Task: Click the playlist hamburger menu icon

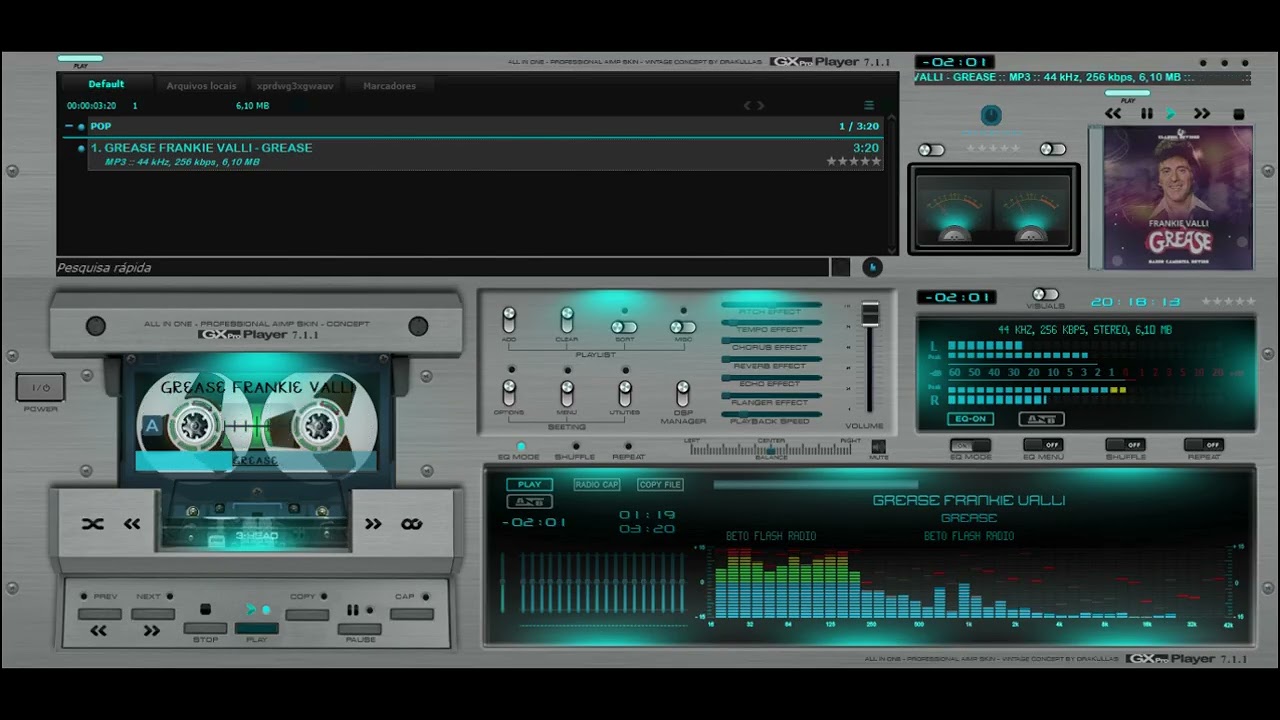Action: [x=869, y=105]
